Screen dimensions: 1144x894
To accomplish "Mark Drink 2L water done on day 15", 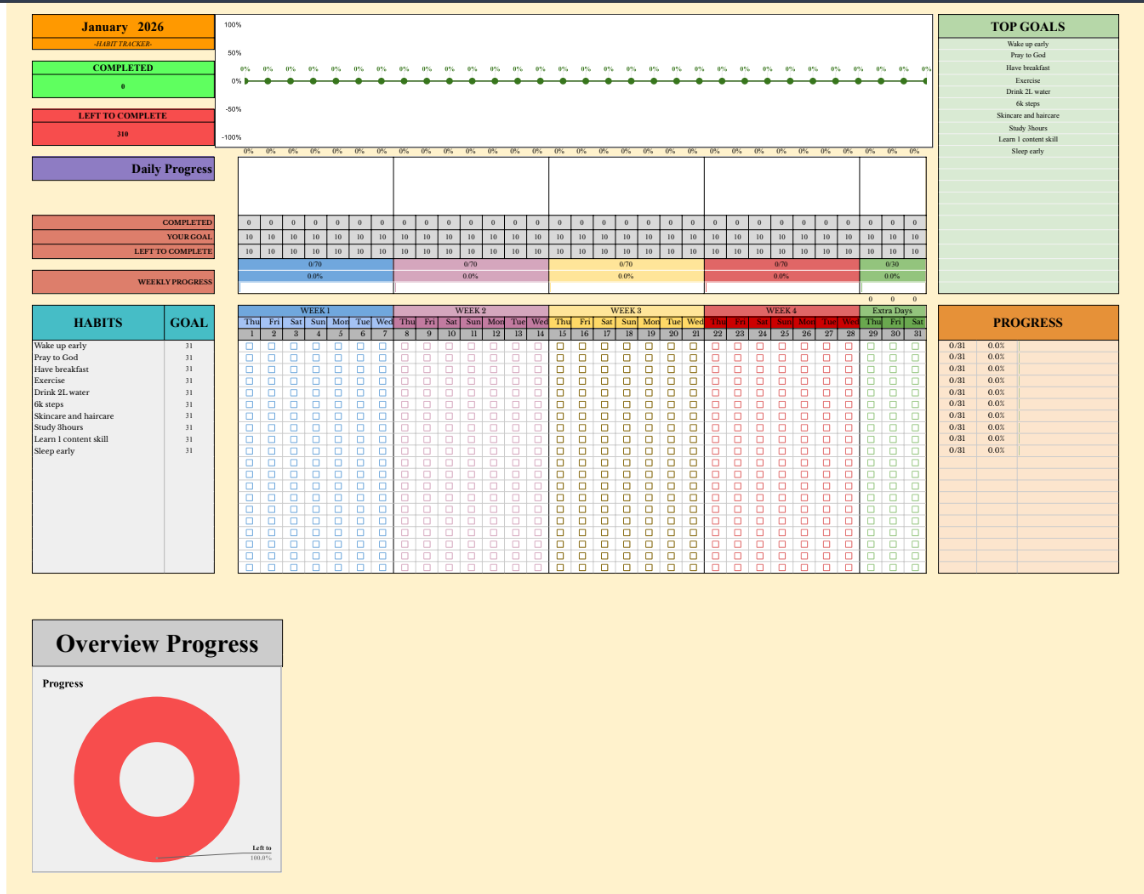I will [x=560, y=393].
